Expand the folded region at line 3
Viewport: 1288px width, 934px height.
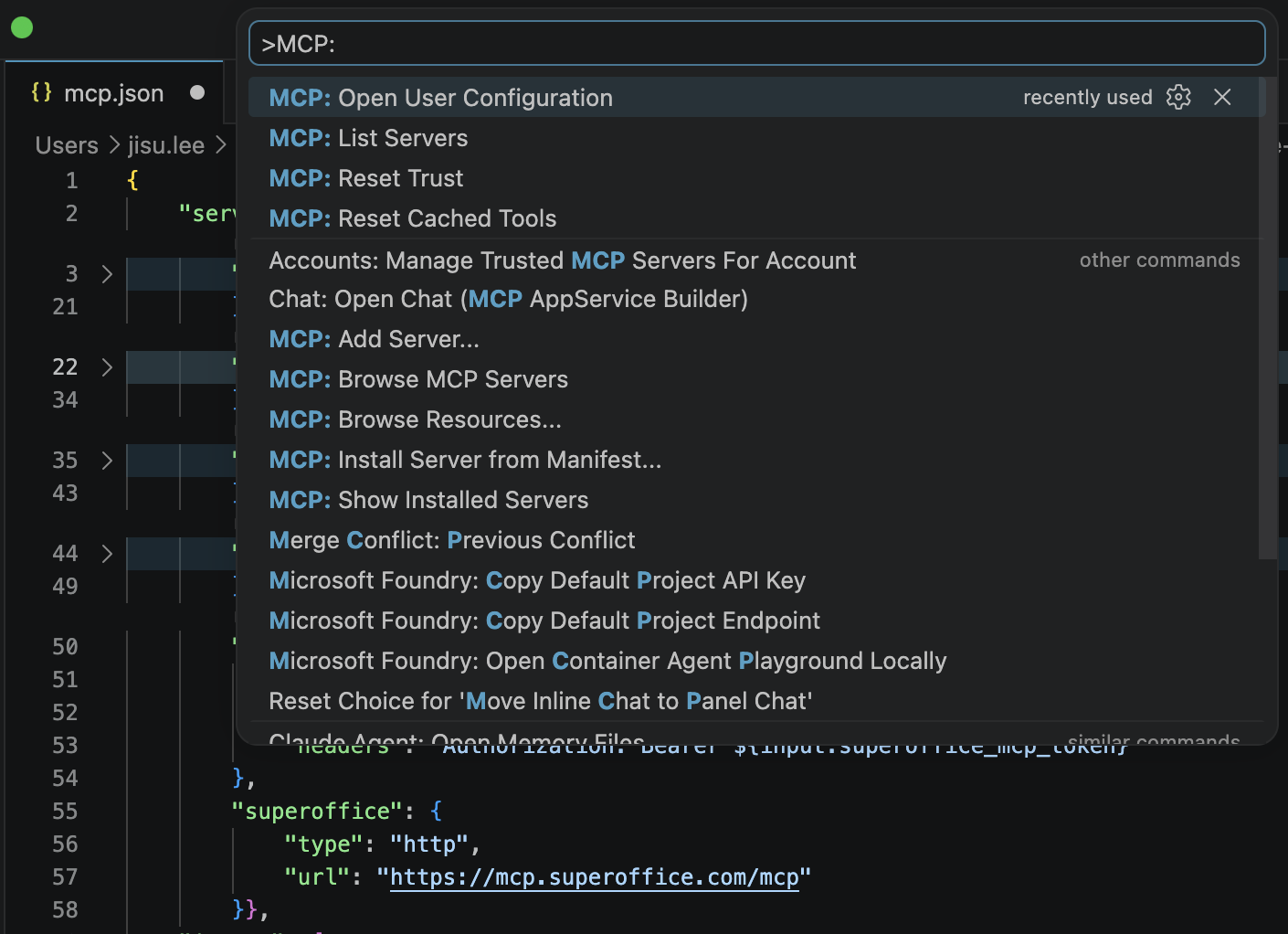107,274
